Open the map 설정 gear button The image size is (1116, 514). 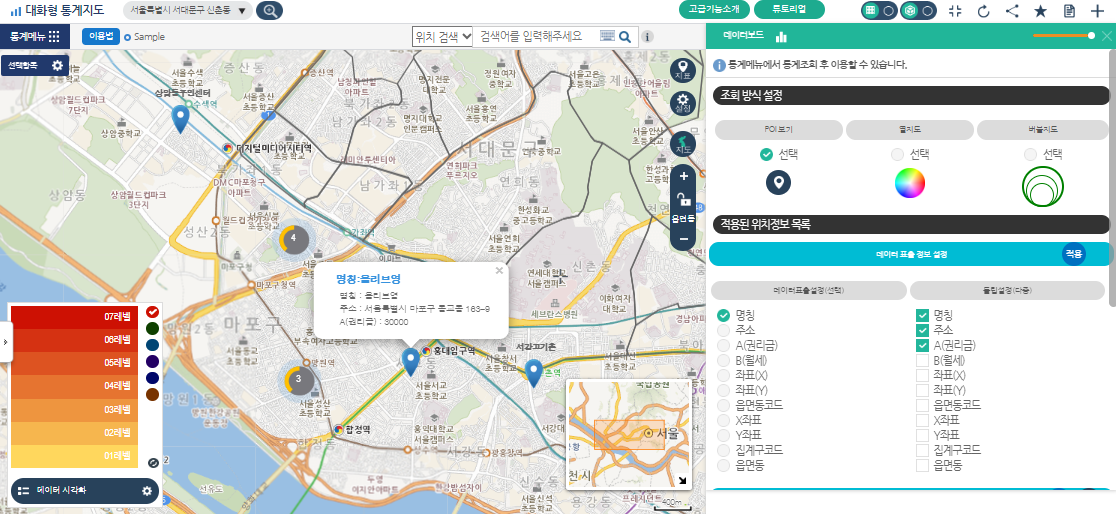pos(683,103)
